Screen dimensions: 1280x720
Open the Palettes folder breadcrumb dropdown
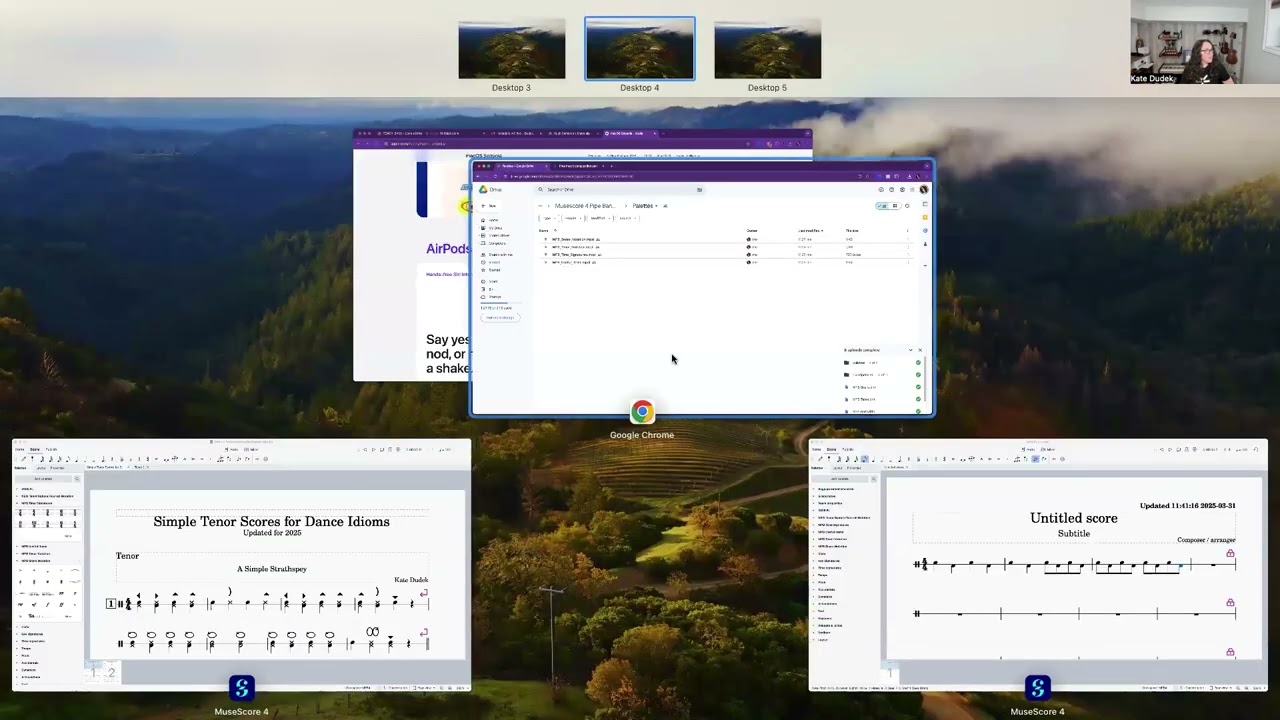(645, 206)
